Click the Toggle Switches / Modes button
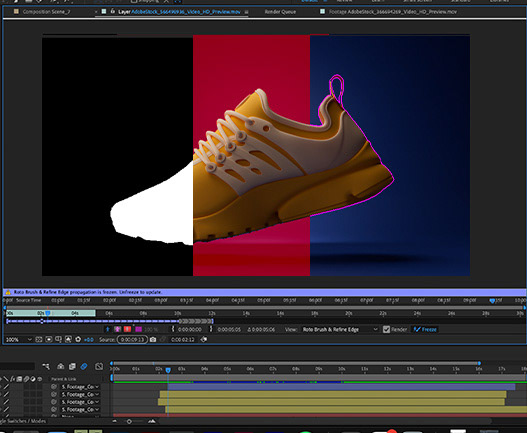Image resolution: width=527 pixels, height=433 pixels. click(x=23, y=421)
